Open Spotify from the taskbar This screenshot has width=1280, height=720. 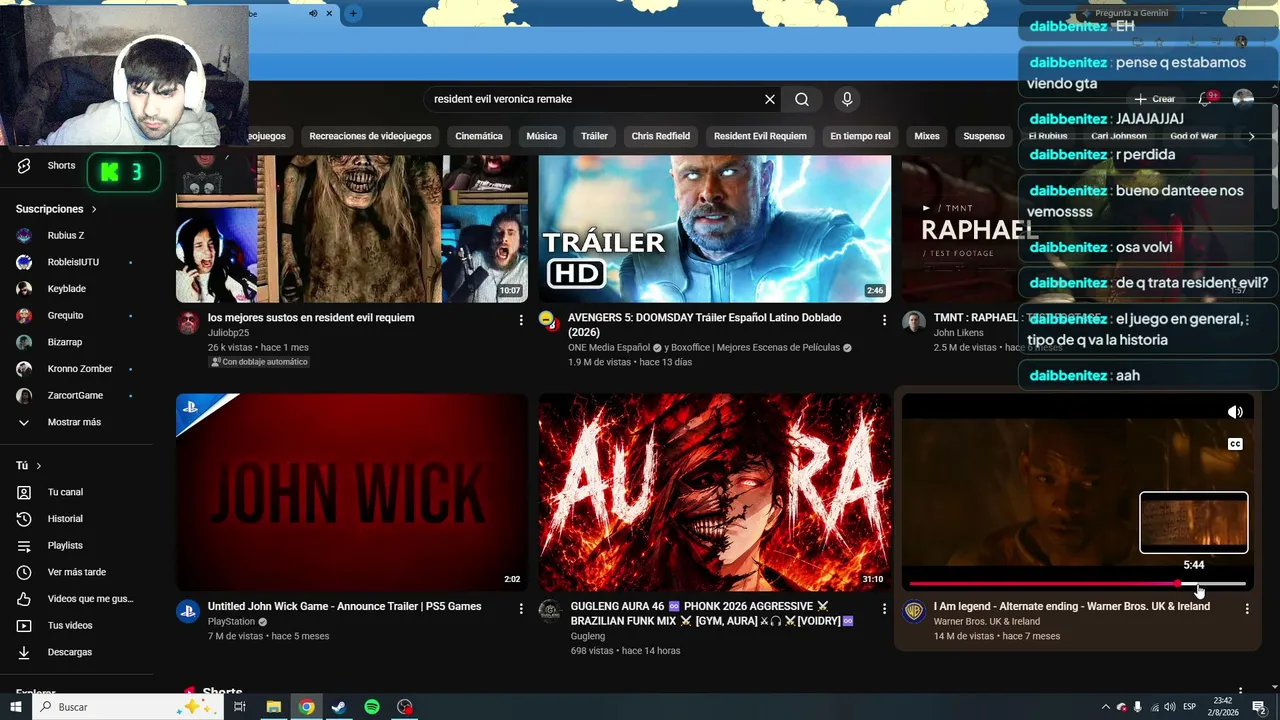(372, 707)
